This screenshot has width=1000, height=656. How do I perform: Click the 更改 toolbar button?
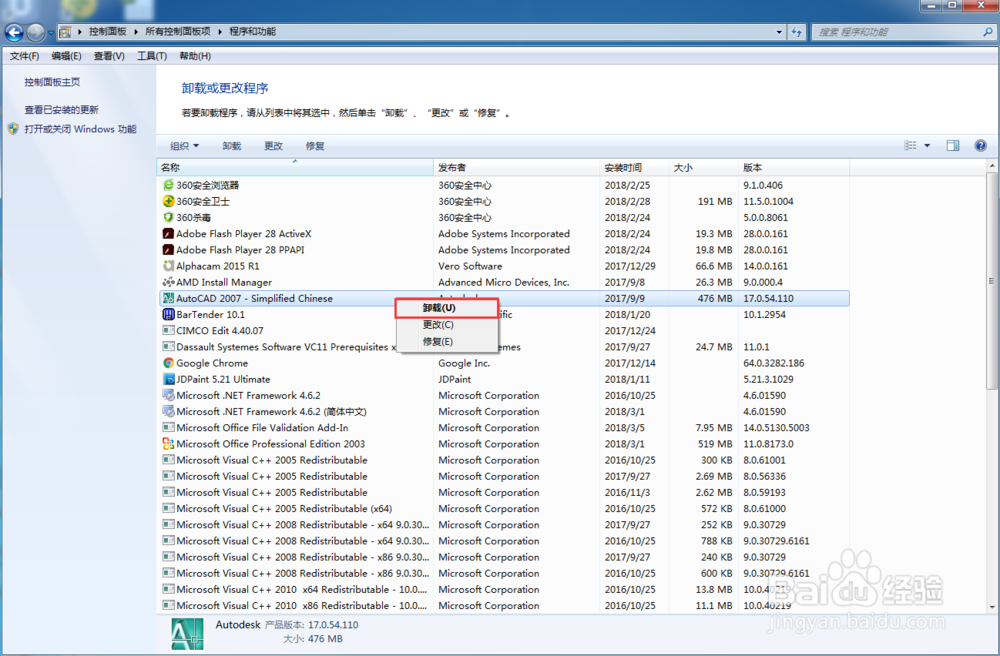[274, 146]
